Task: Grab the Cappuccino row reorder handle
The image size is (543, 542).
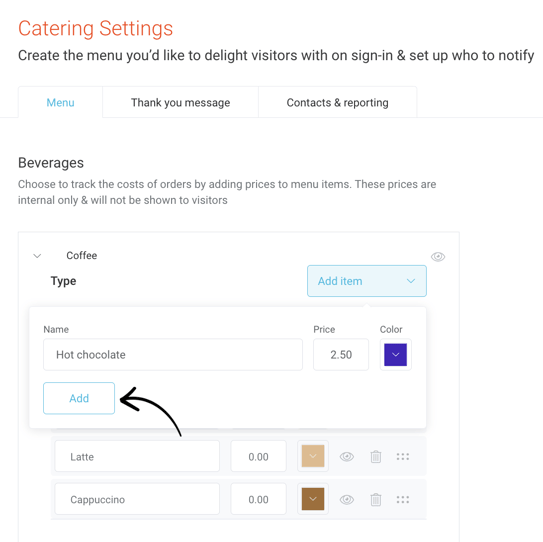Action: coord(403,499)
